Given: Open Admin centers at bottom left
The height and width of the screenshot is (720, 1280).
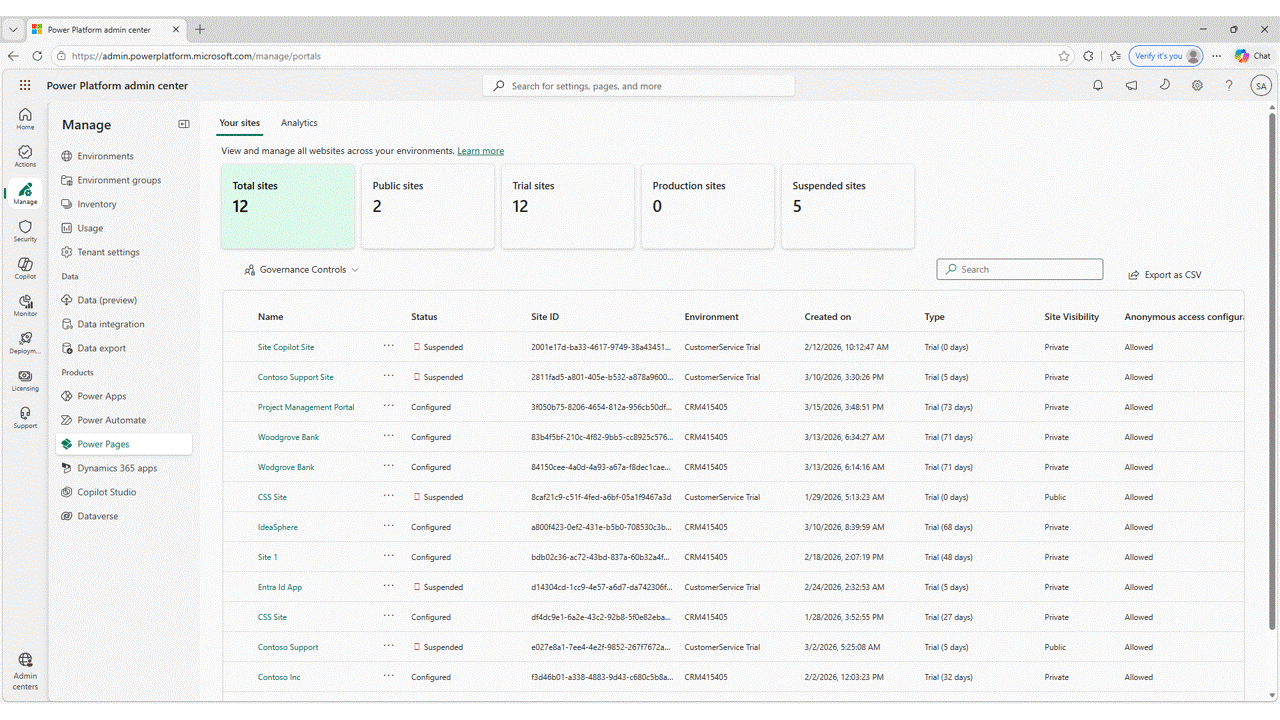Looking at the screenshot, I should [25, 666].
